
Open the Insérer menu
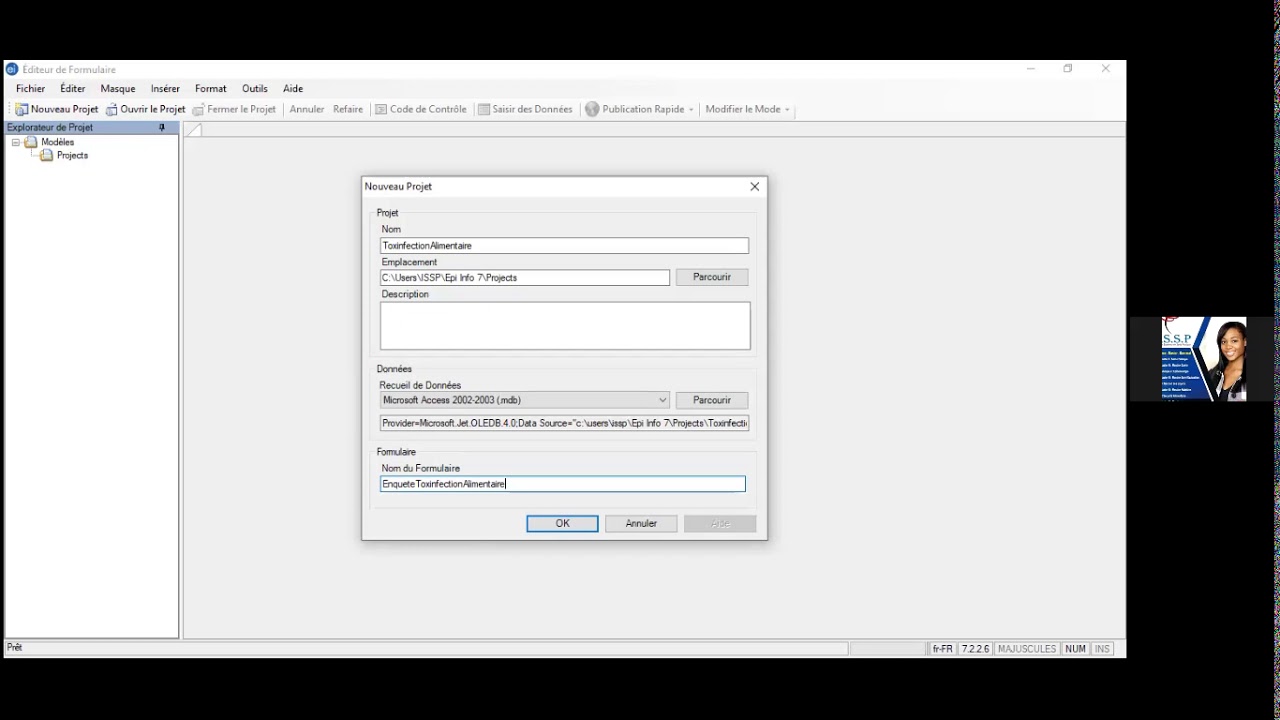click(165, 89)
